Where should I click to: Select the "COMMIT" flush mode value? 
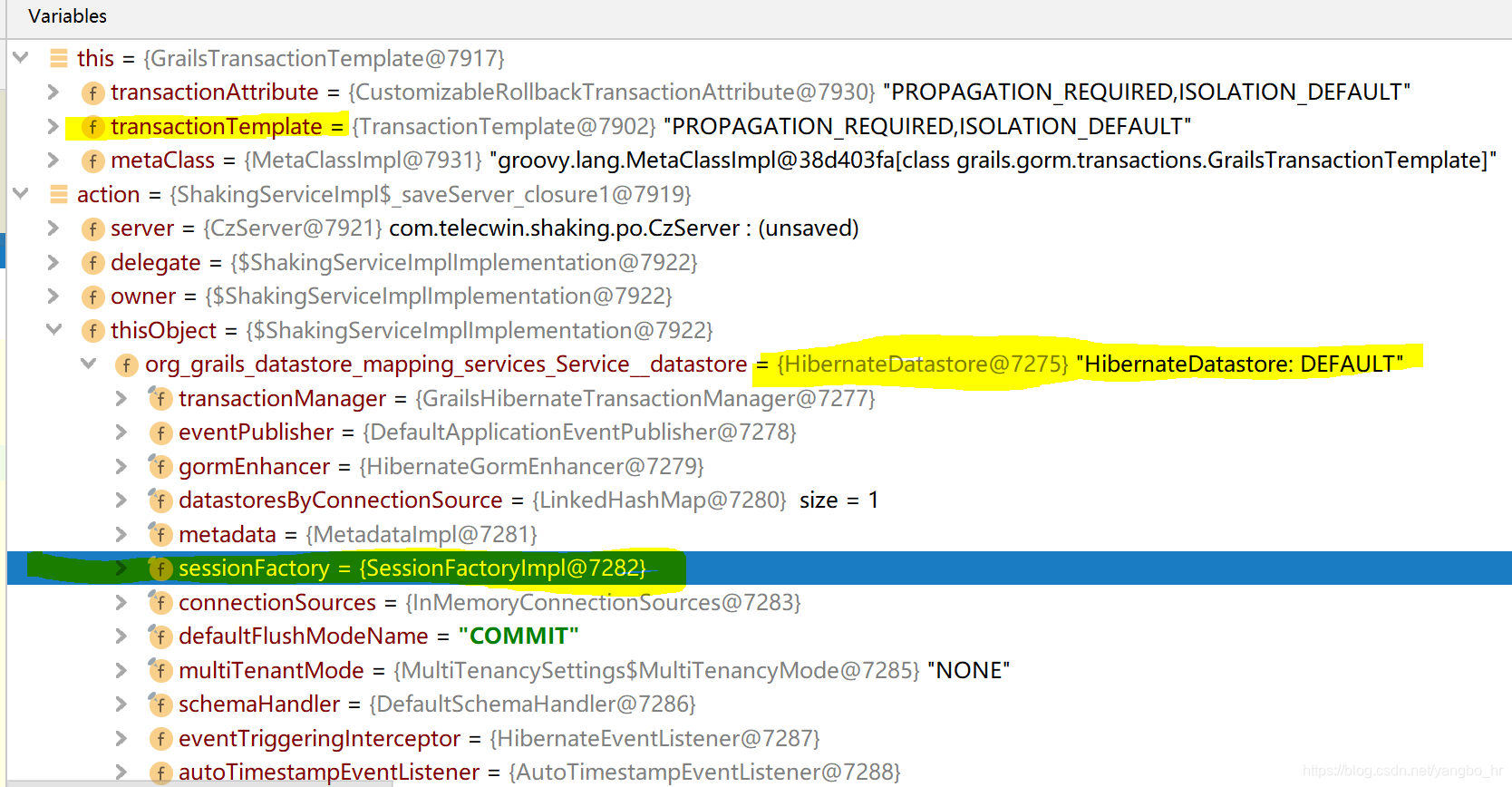(x=519, y=636)
